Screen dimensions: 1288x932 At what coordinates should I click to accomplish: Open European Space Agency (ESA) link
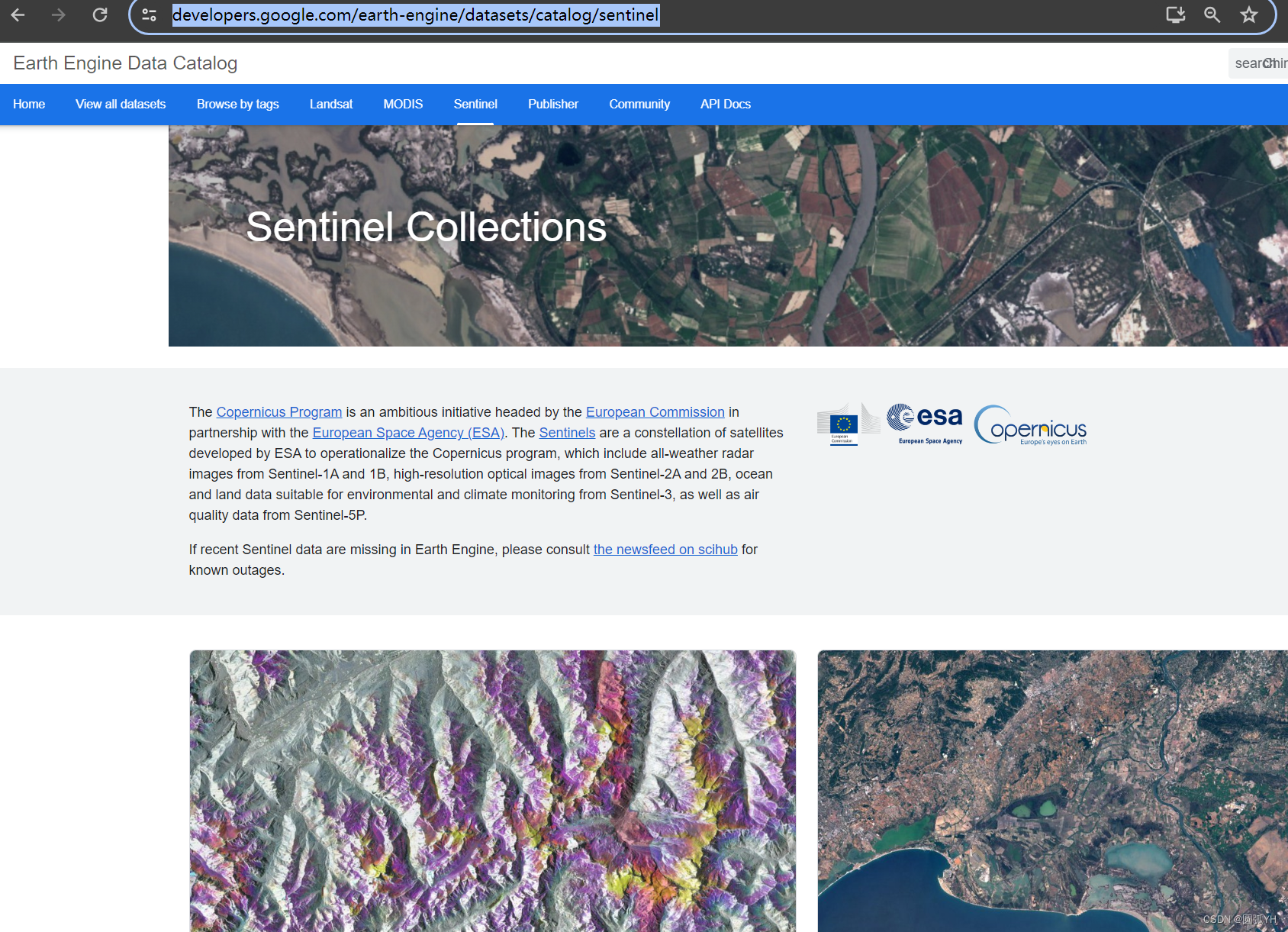click(x=408, y=433)
